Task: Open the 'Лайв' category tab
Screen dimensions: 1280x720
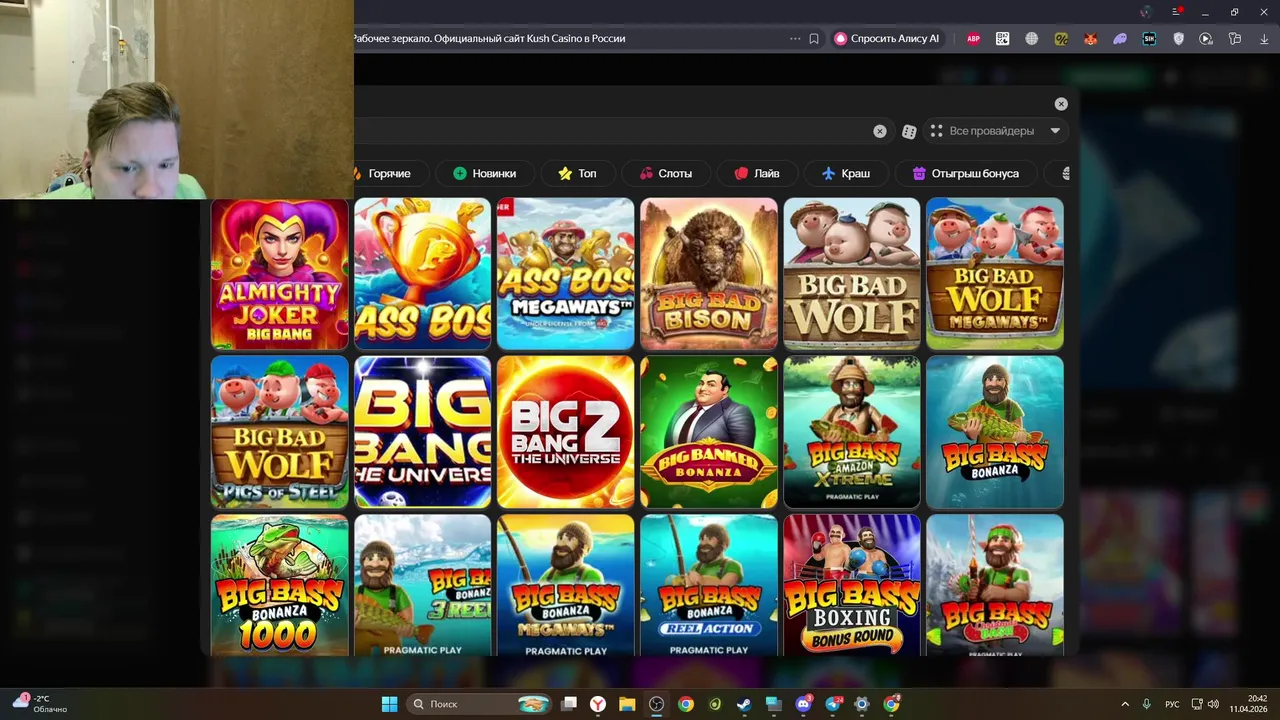Action: coord(757,173)
